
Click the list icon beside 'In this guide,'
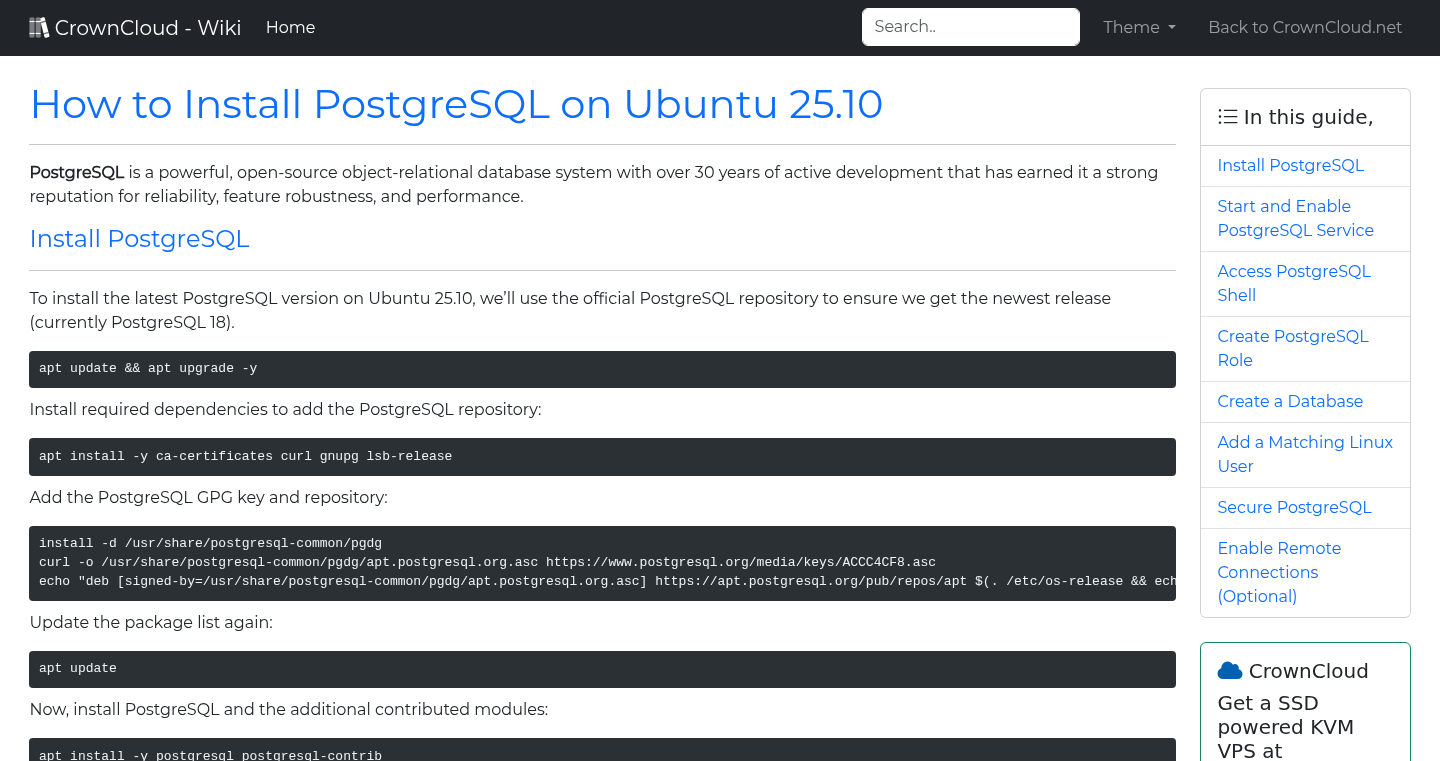1227,116
